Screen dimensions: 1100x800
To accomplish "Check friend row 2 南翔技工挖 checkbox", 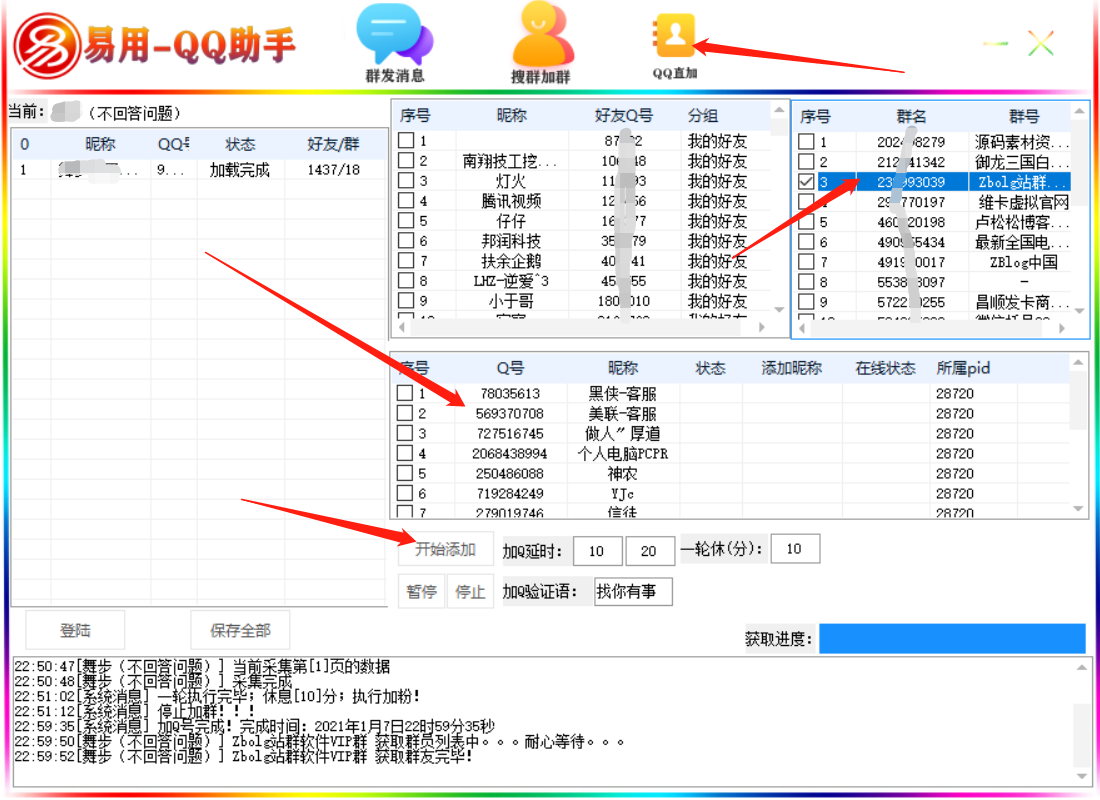I will pos(406,161).
